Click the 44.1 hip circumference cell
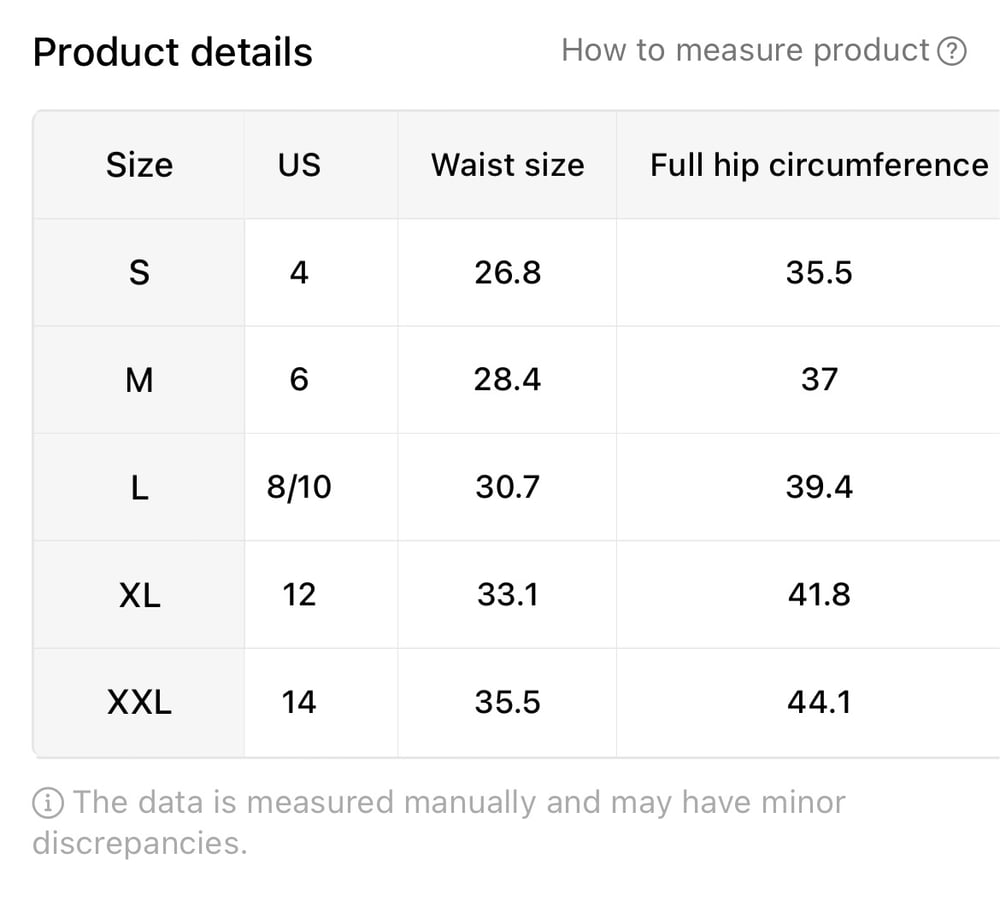 819,703
